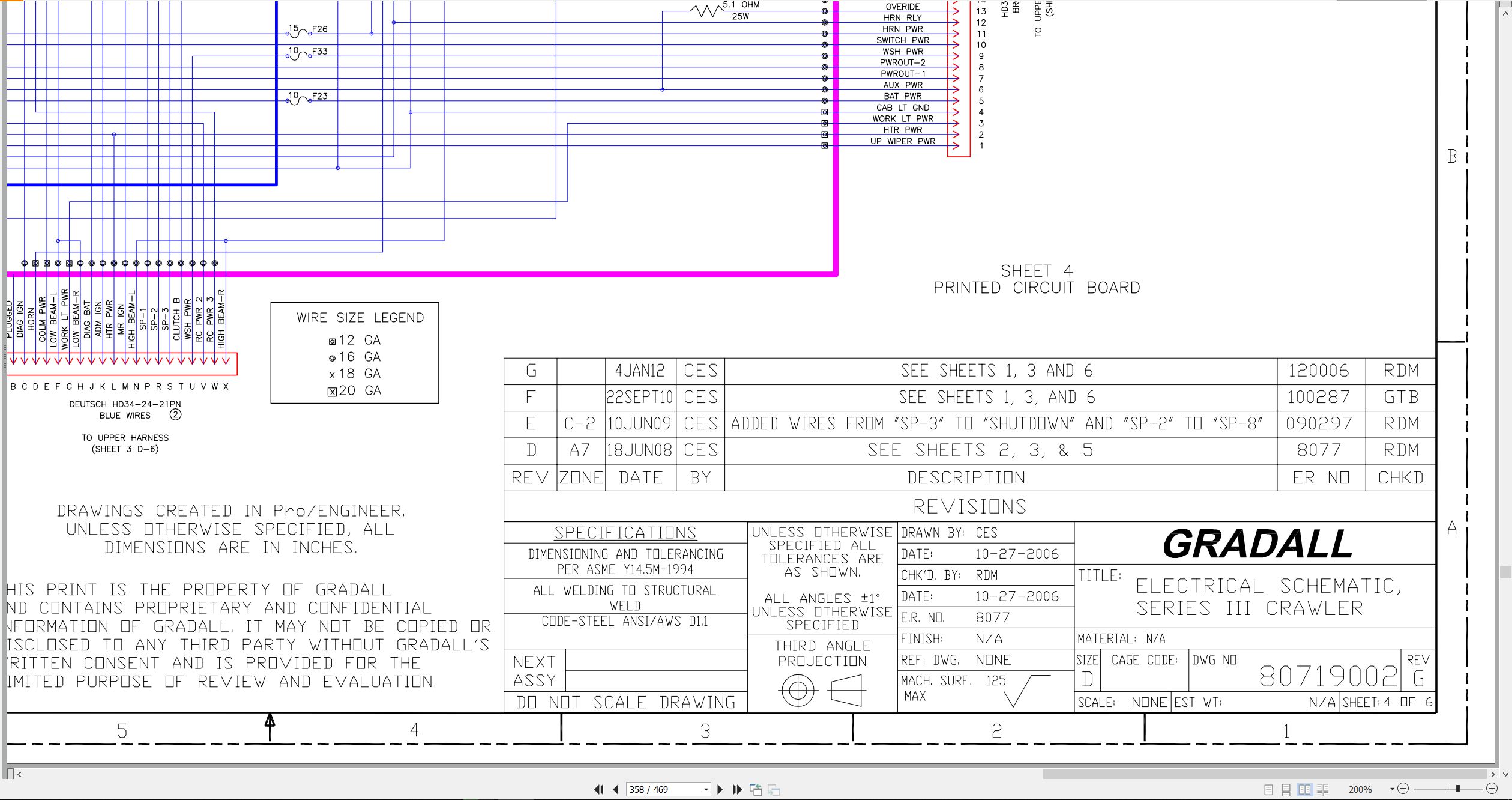Click the horizontal scrollbar thumb
Image resolution: width=1512 pixels, height=800 pixels.
tap(1264, 774)
